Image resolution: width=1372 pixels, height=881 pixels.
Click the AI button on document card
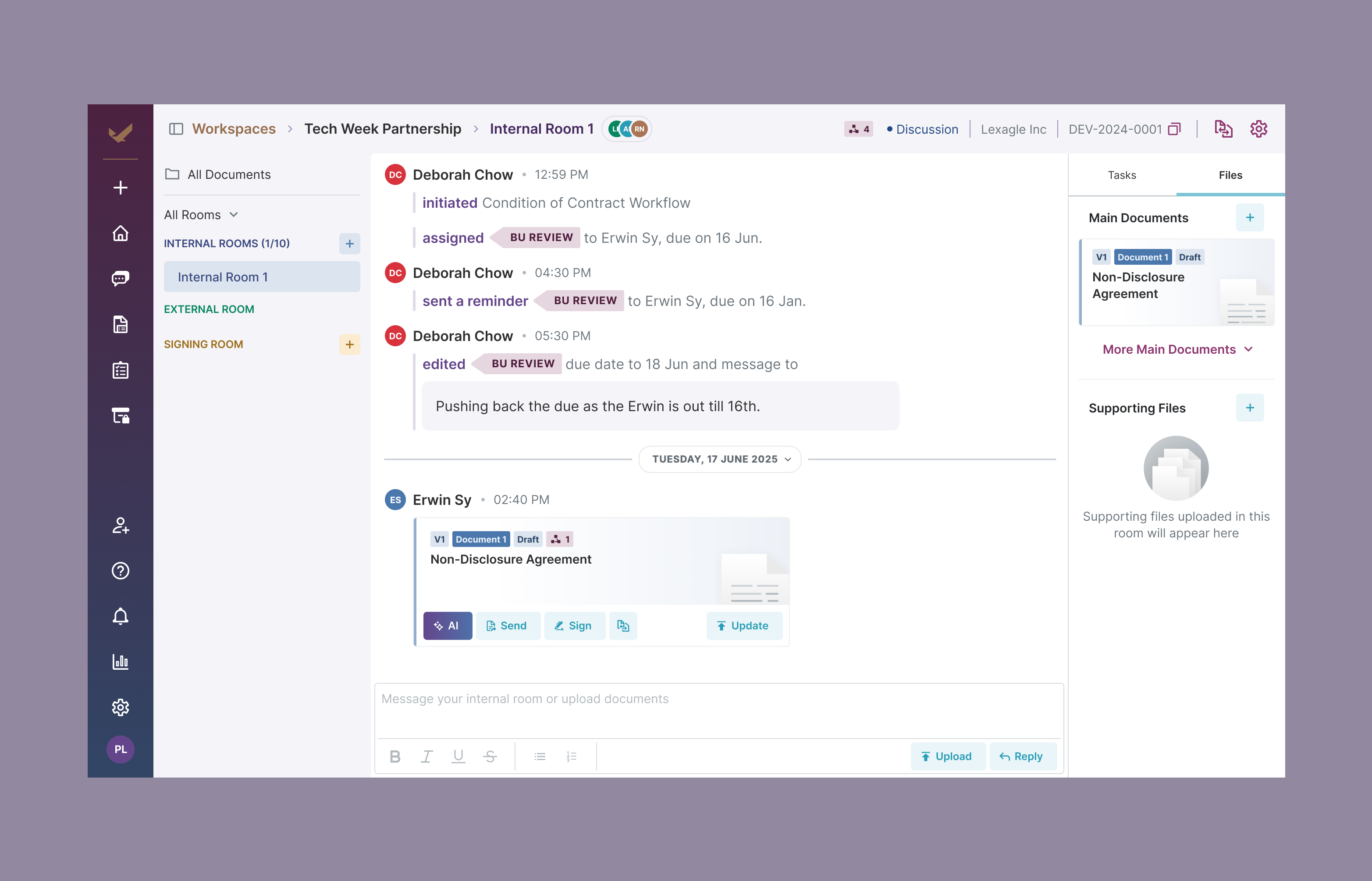448,626
